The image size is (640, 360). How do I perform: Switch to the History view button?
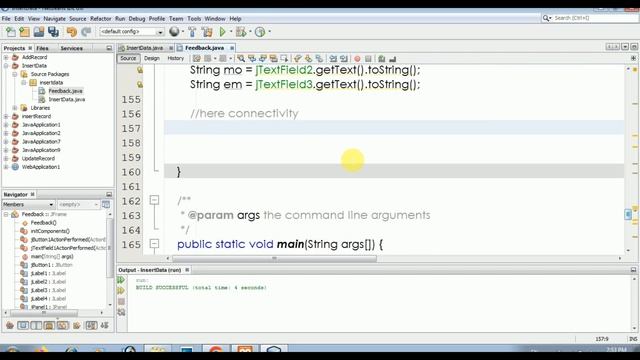(176, 58)
